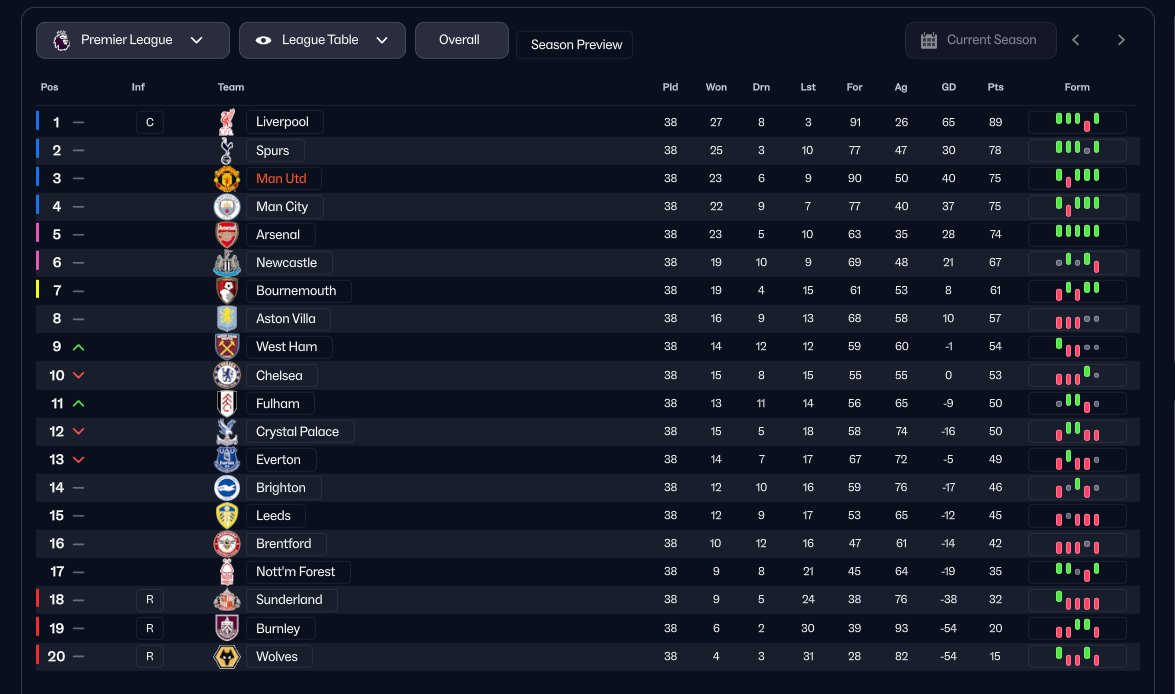Image resolution: width=1175 pixels, height=694 pixels.
Task: Sort the table by GD column header
Action: pyautogui.click(x=948, y=87)
